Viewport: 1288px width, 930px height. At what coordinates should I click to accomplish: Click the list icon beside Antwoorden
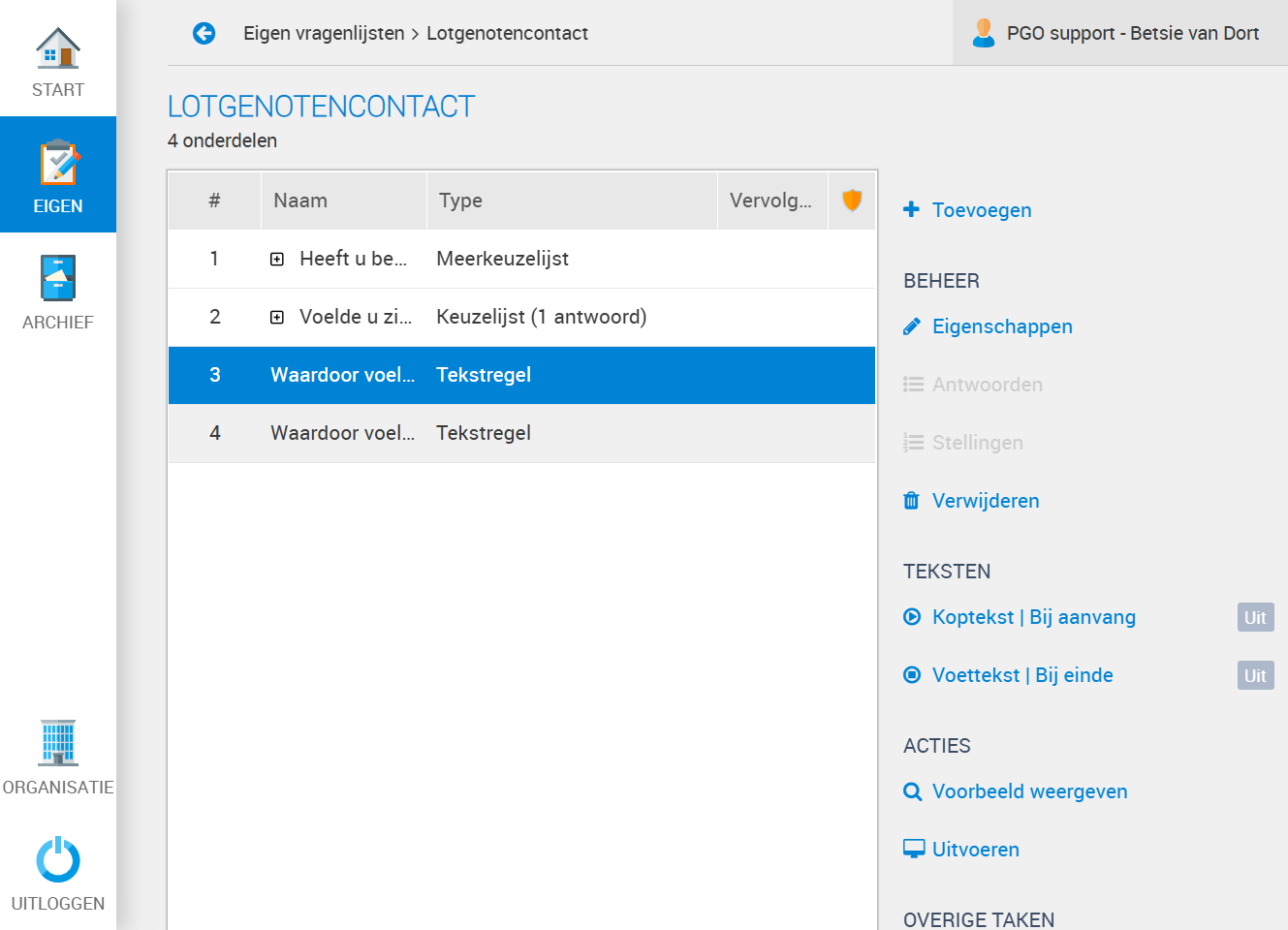pyautogui.click(x=913, y=385)
